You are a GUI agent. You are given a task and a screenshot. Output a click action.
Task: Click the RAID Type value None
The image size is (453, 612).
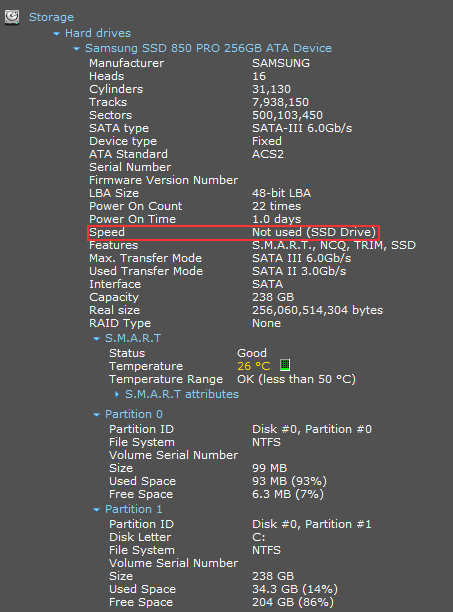(266, 323)
